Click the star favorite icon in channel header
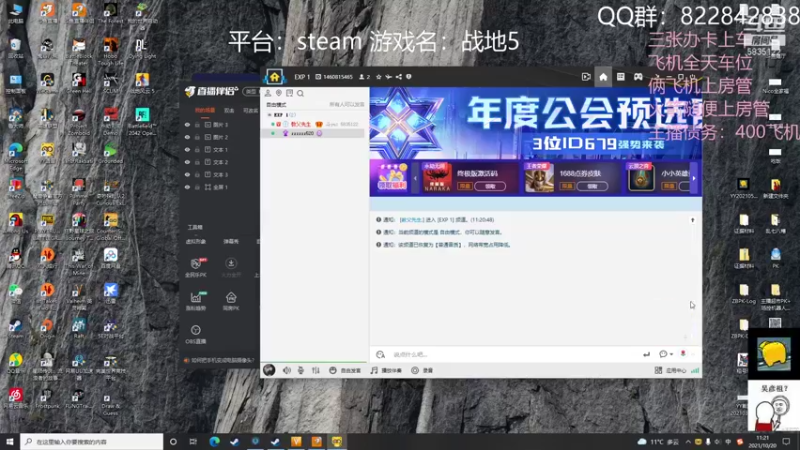 (x=379, y=77)
